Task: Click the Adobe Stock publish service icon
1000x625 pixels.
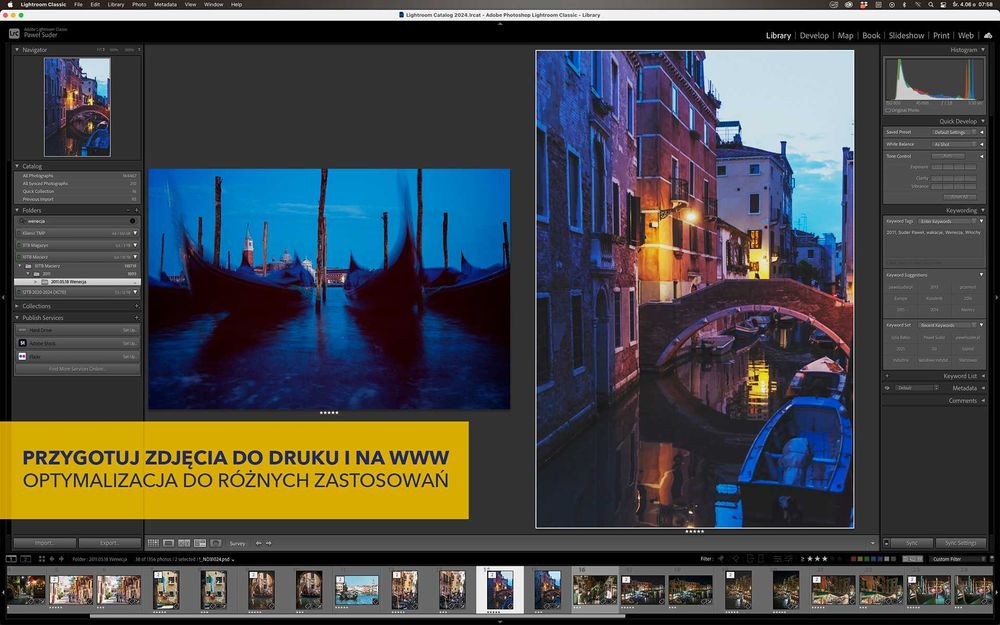Action: tap(22, 343)
